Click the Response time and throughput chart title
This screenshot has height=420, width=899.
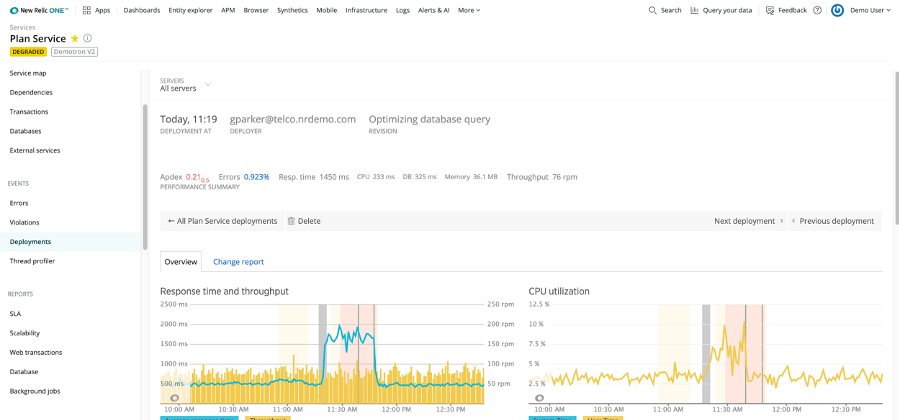pos(224,291)
